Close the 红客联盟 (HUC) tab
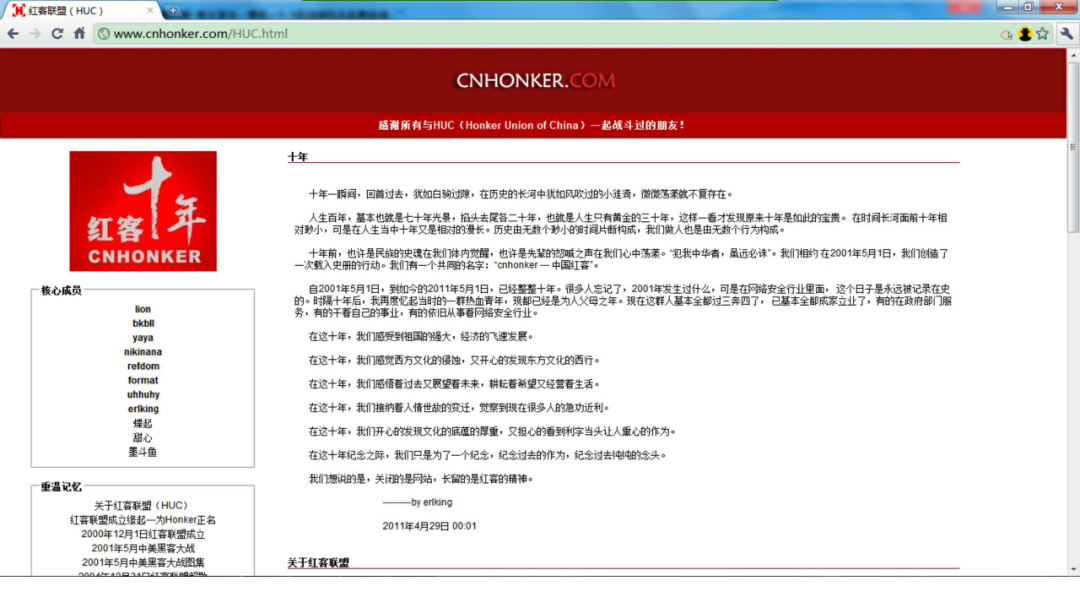This screenshot has width=1080, height=608. point(151,11)
